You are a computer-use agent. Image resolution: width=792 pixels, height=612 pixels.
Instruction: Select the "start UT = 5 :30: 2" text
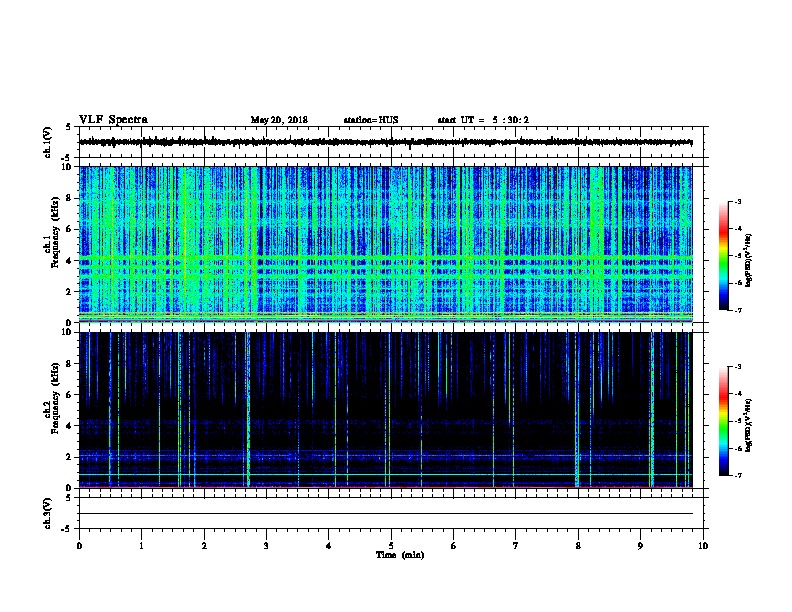483,120
